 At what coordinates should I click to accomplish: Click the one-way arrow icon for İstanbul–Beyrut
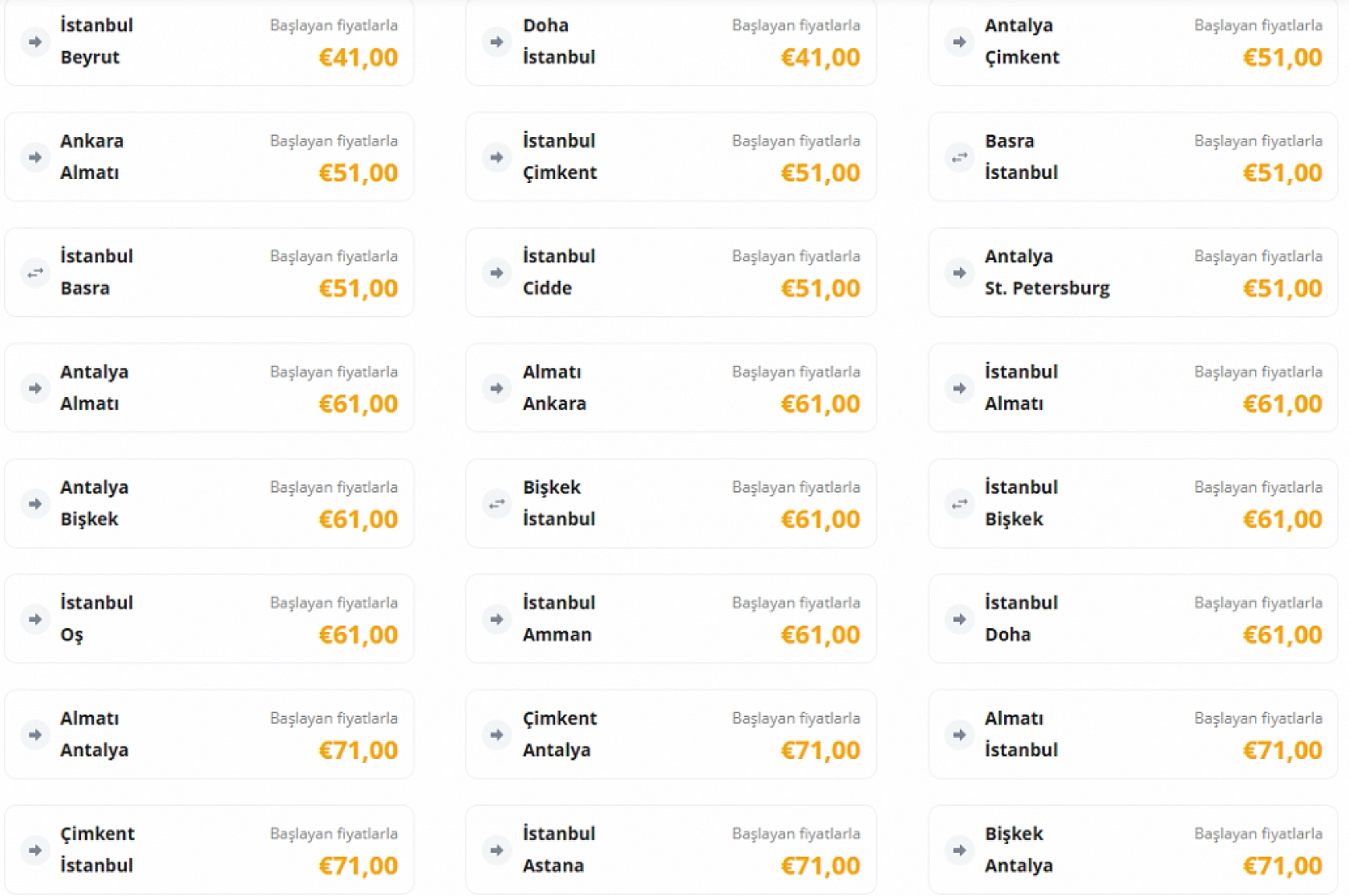click(35, 42)
